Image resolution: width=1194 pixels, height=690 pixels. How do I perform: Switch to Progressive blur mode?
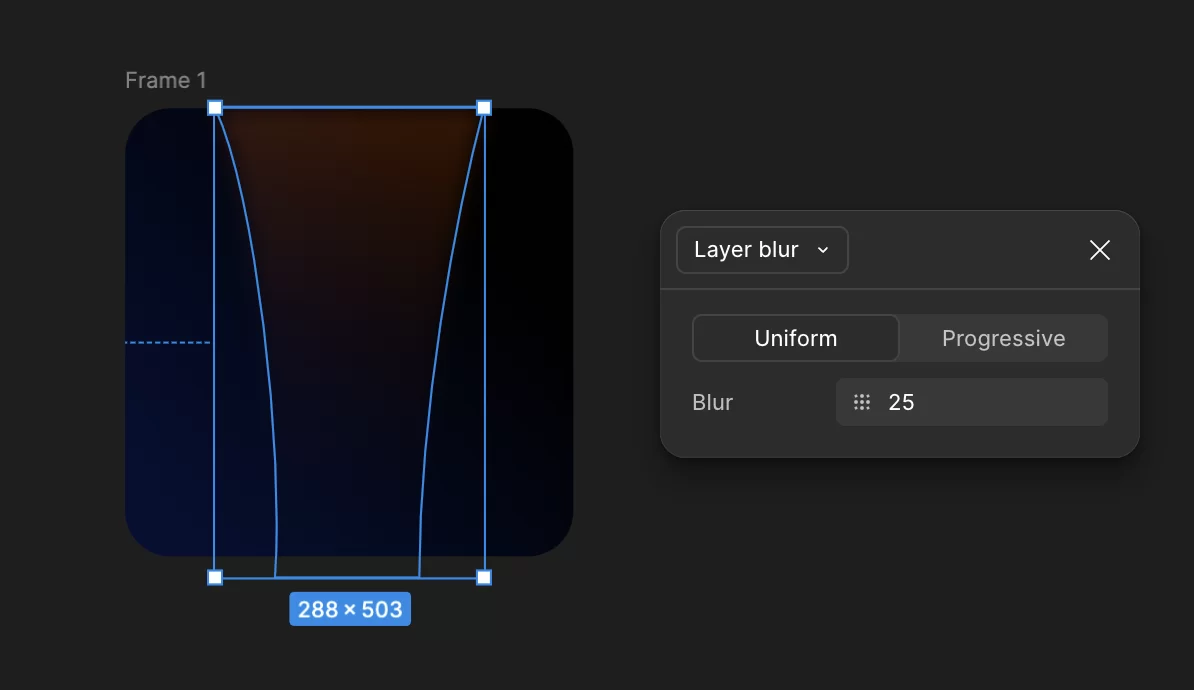1003,338
